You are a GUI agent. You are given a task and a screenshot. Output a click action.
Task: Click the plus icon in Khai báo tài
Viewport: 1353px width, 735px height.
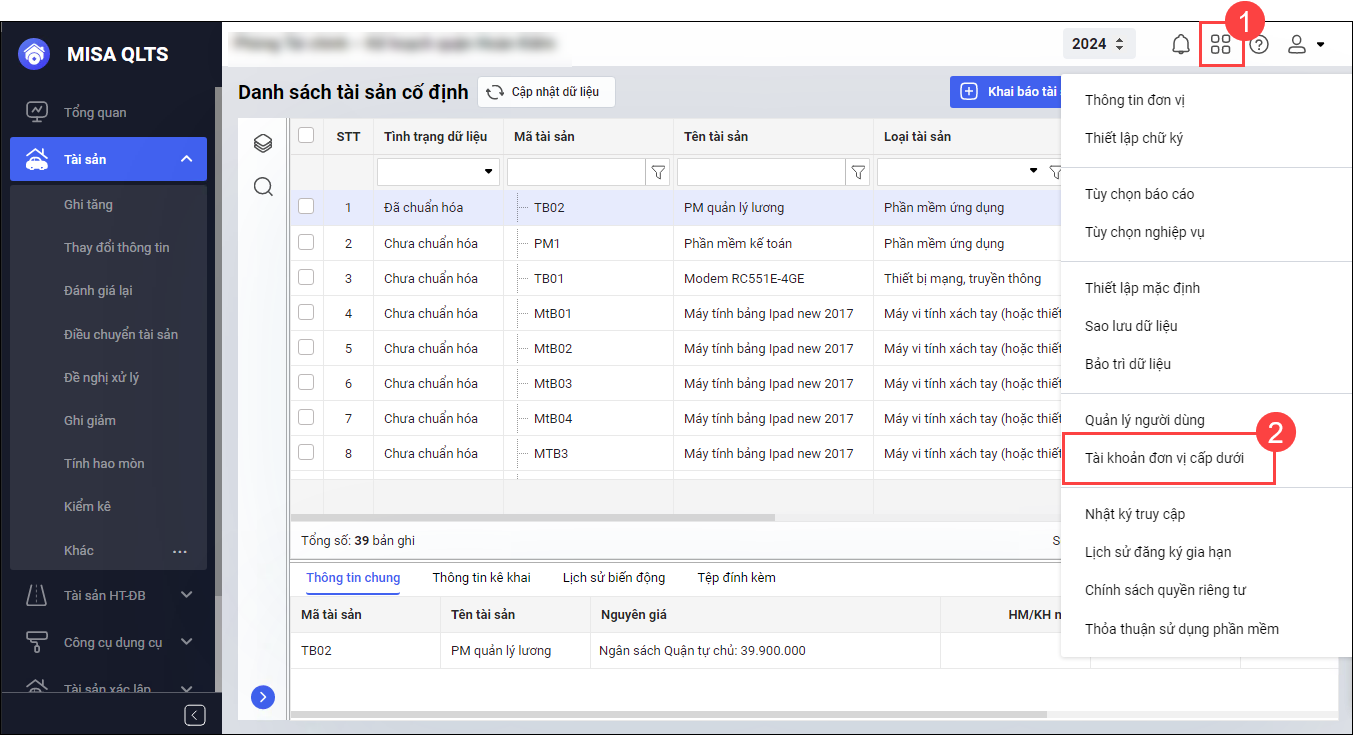click(968, 91)
